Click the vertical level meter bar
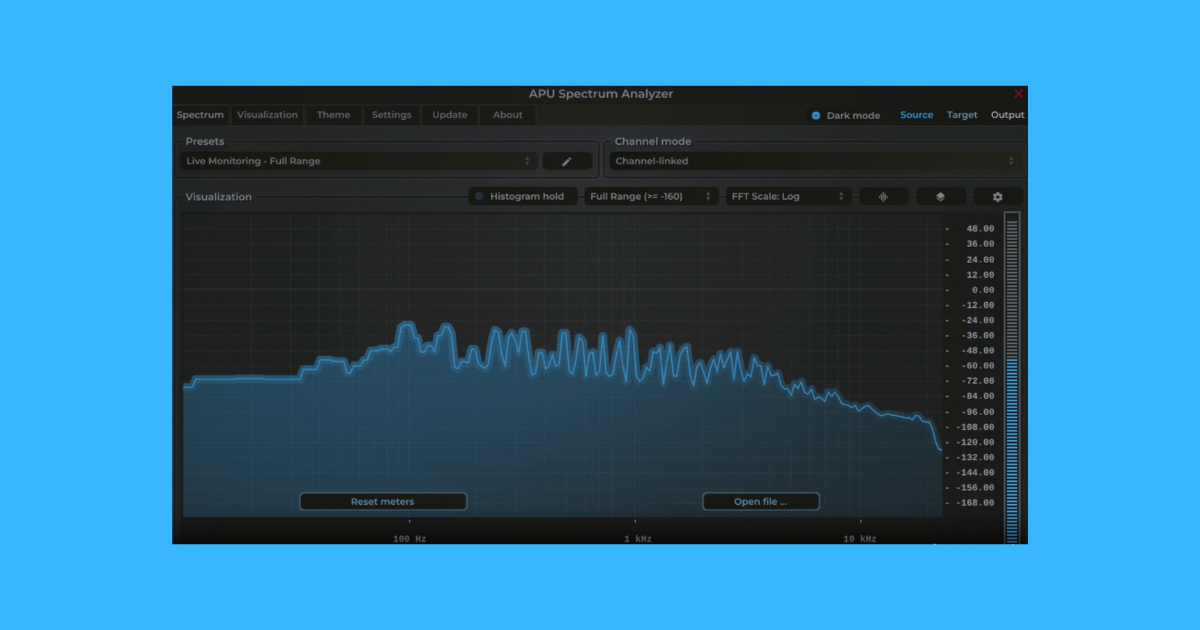 point(1012,378)
